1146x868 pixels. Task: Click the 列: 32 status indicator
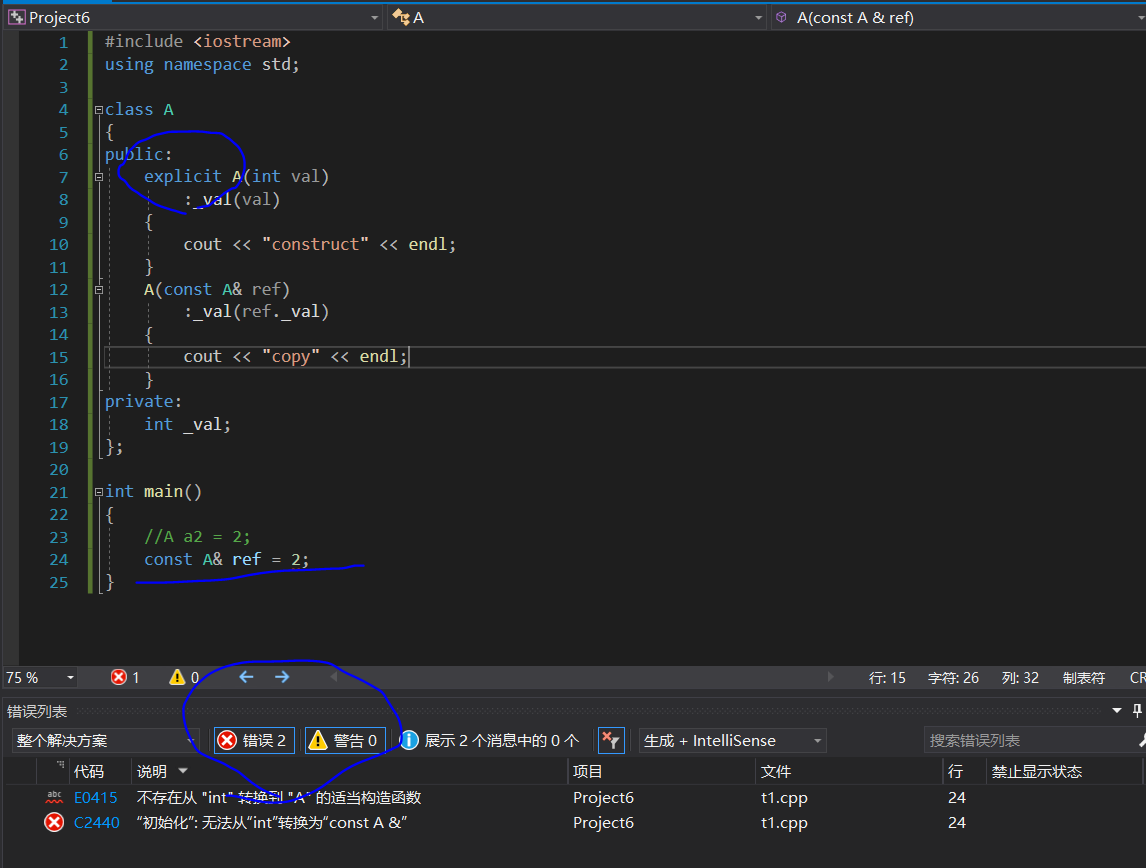pyautogui.click(x=1020, y=678)
